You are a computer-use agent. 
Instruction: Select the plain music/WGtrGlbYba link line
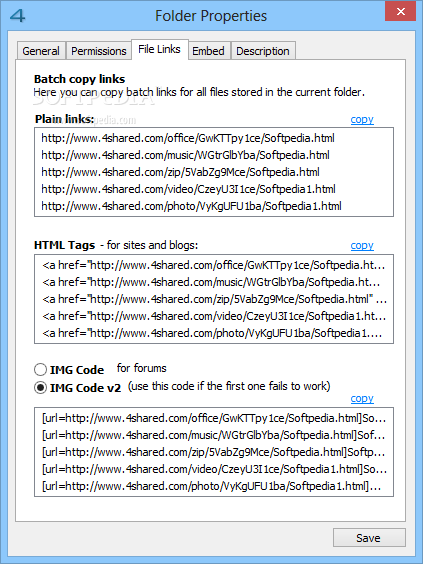pyautogui.click(x=185, y=155)
